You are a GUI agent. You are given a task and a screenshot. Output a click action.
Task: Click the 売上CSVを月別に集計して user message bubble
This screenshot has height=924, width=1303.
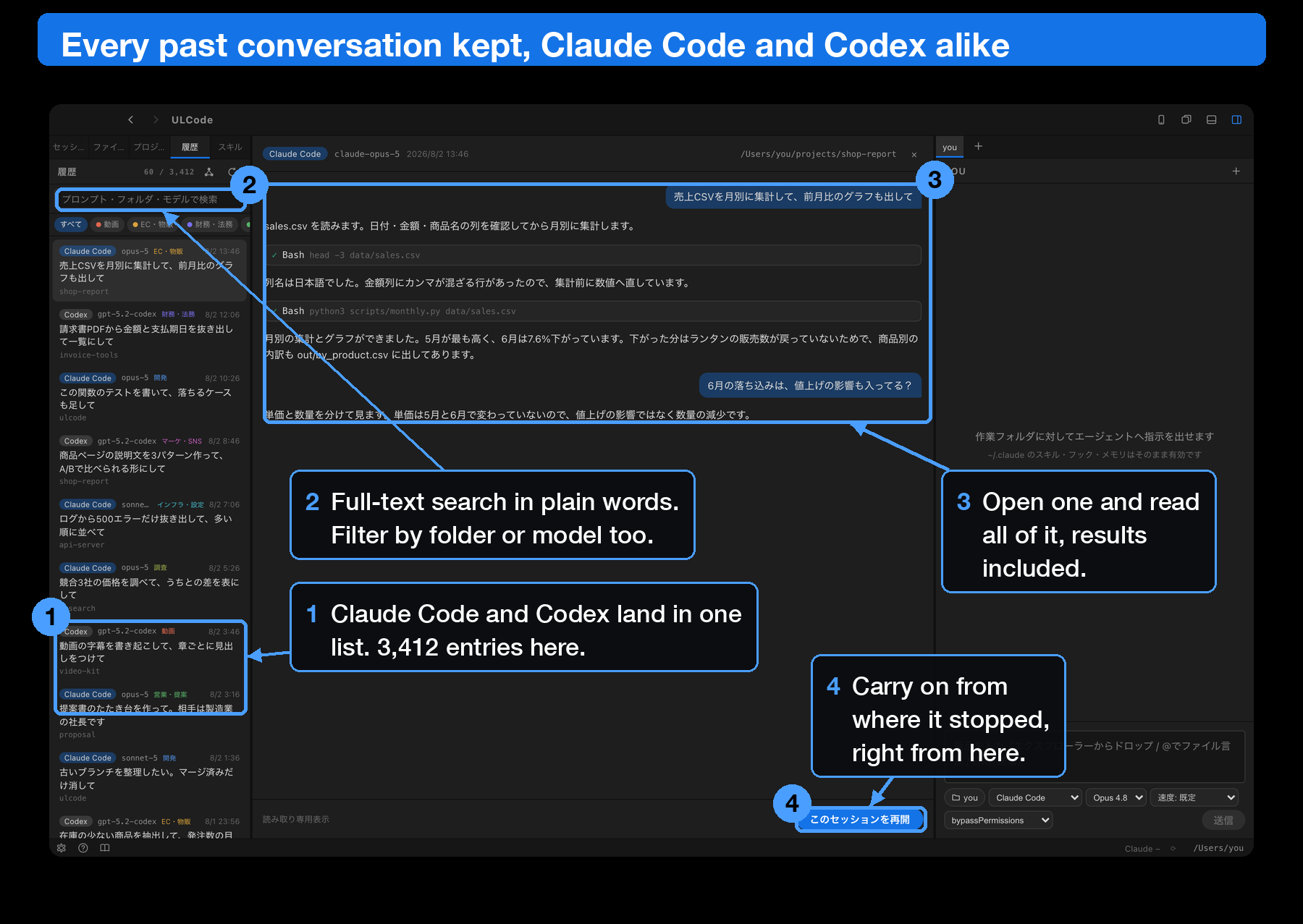[793, 197]
